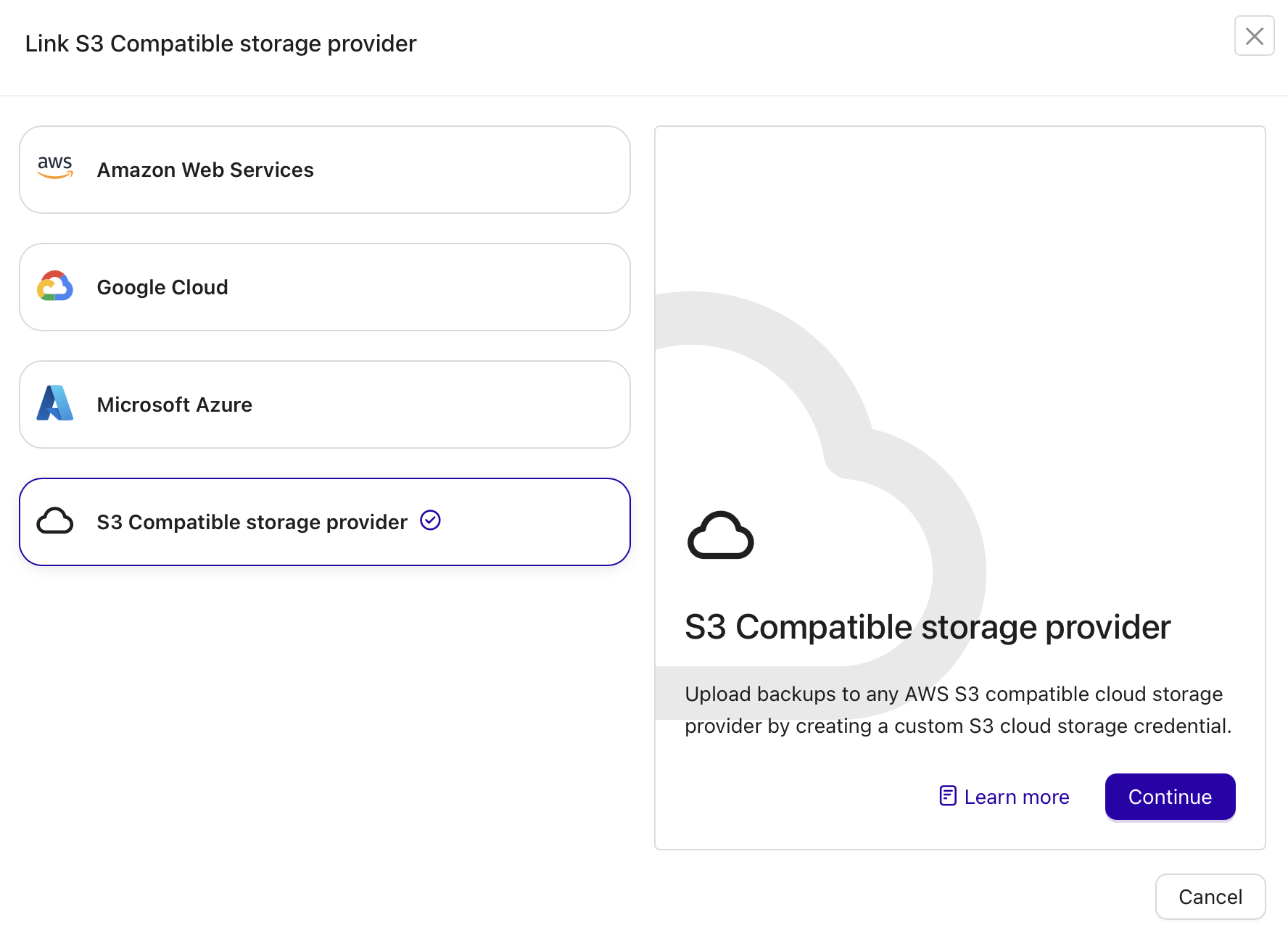The height and width of the screenshot is (938, 1288).
Task: Close the dialog with the X icon
Action: [1254, 36]
